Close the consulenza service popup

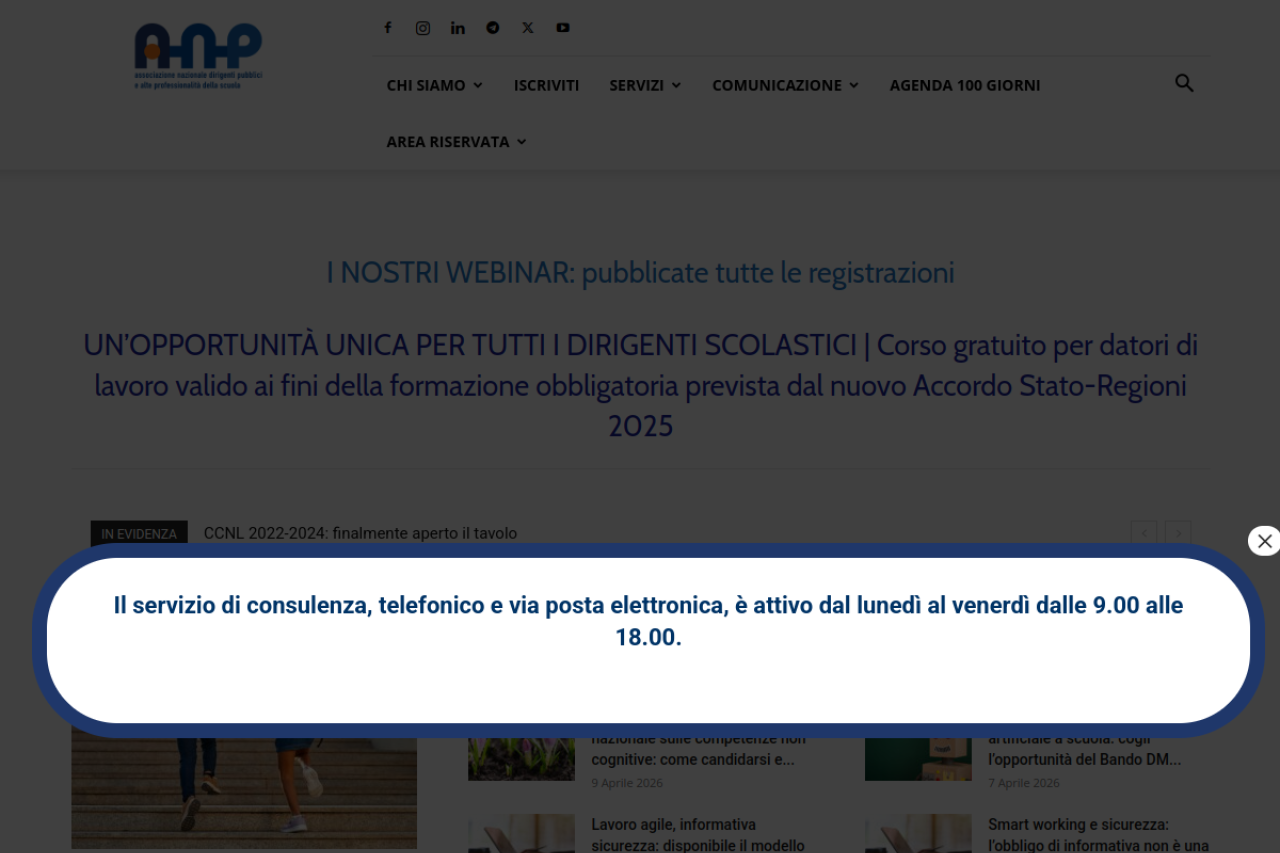1264,541
